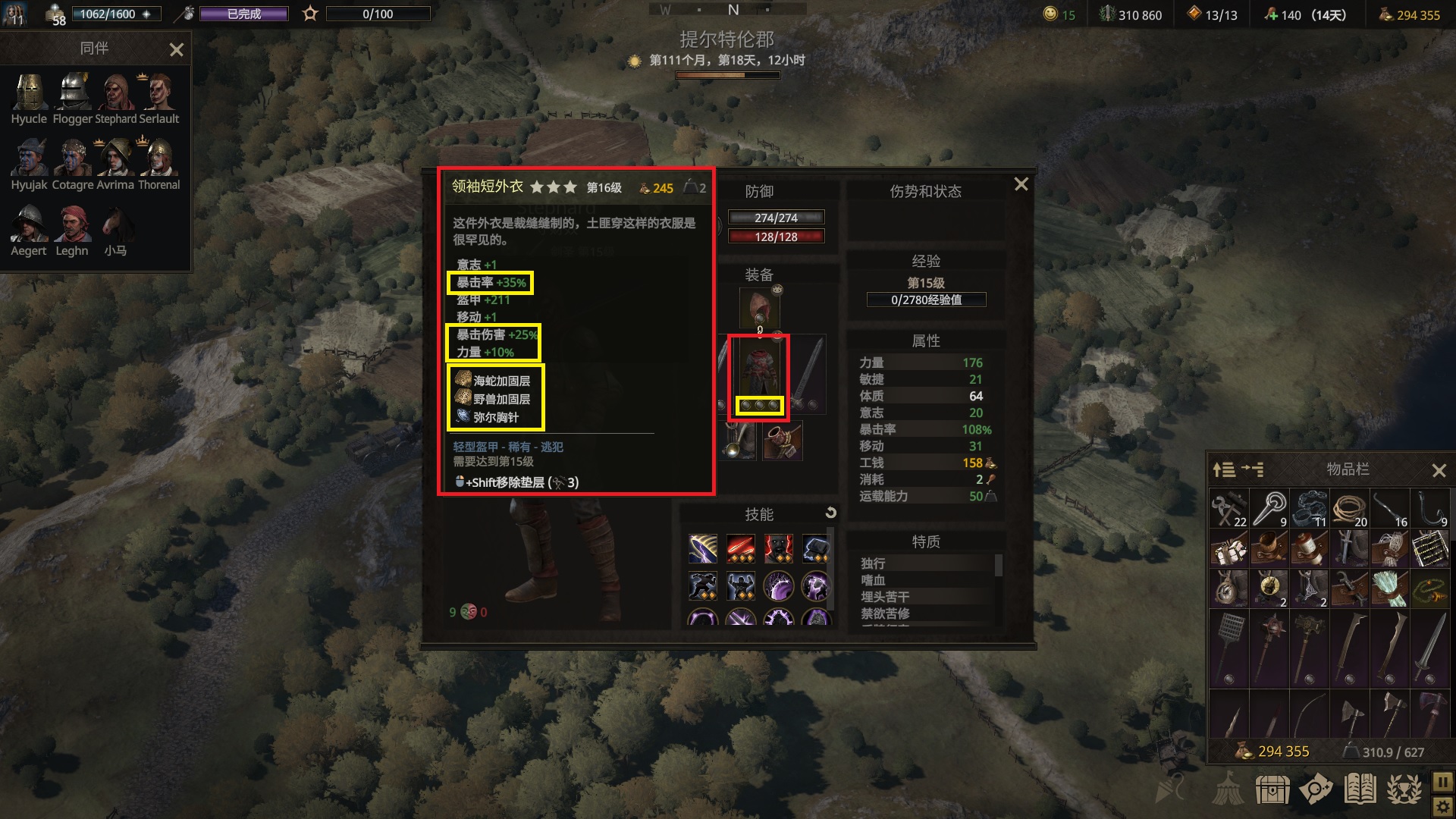Click the inventory collapse list icon
This screenshot has width=1456, height=819.
[1253, 470]
